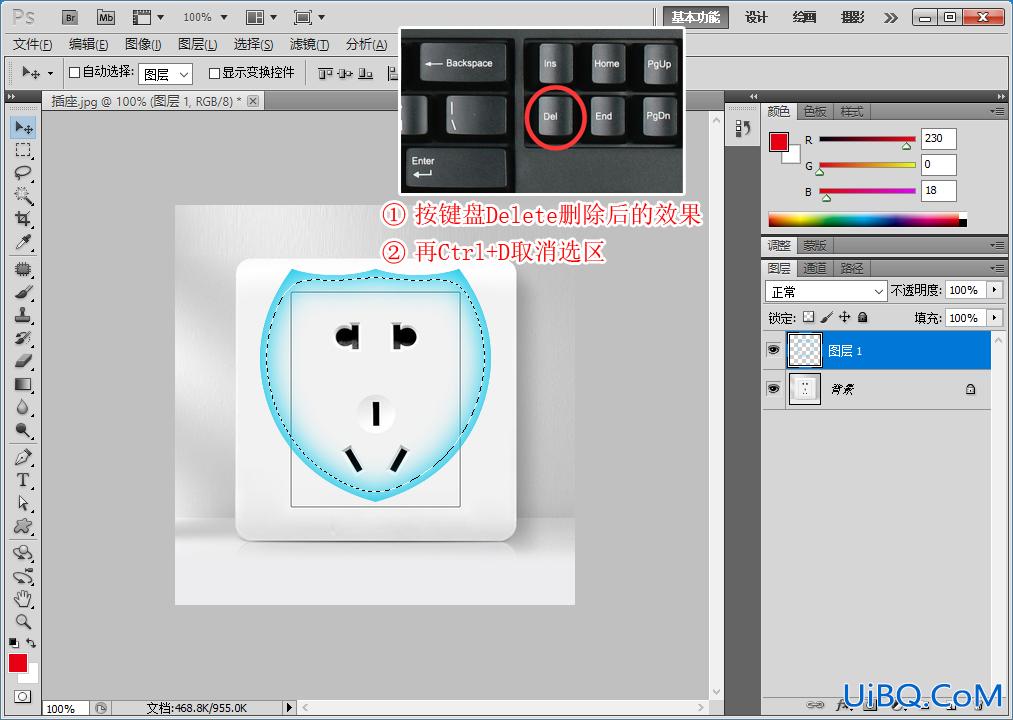Toggle lock position

pyautogui.click(x=844, y=317)
